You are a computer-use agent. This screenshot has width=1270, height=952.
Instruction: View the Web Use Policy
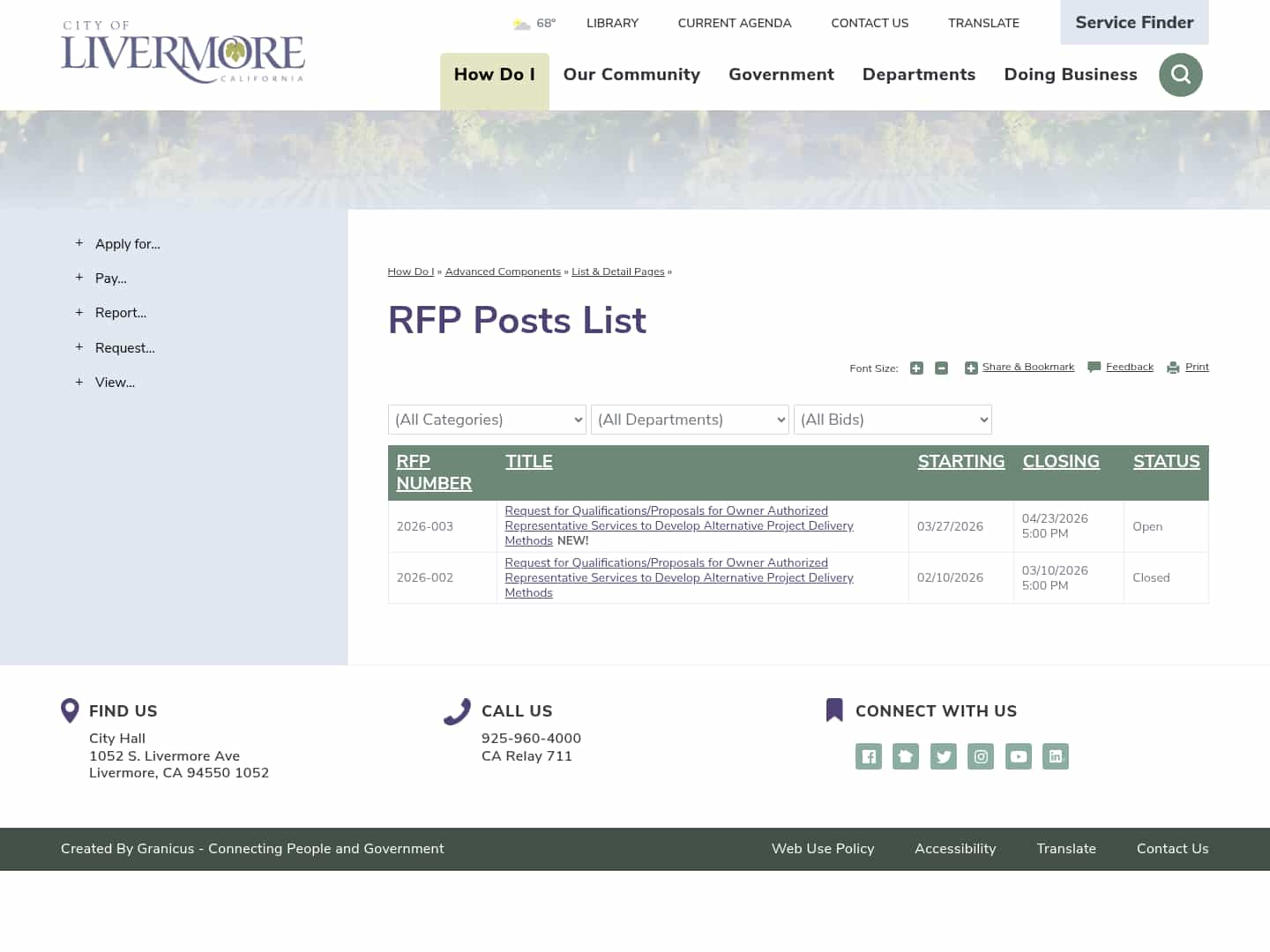[822, 849]
